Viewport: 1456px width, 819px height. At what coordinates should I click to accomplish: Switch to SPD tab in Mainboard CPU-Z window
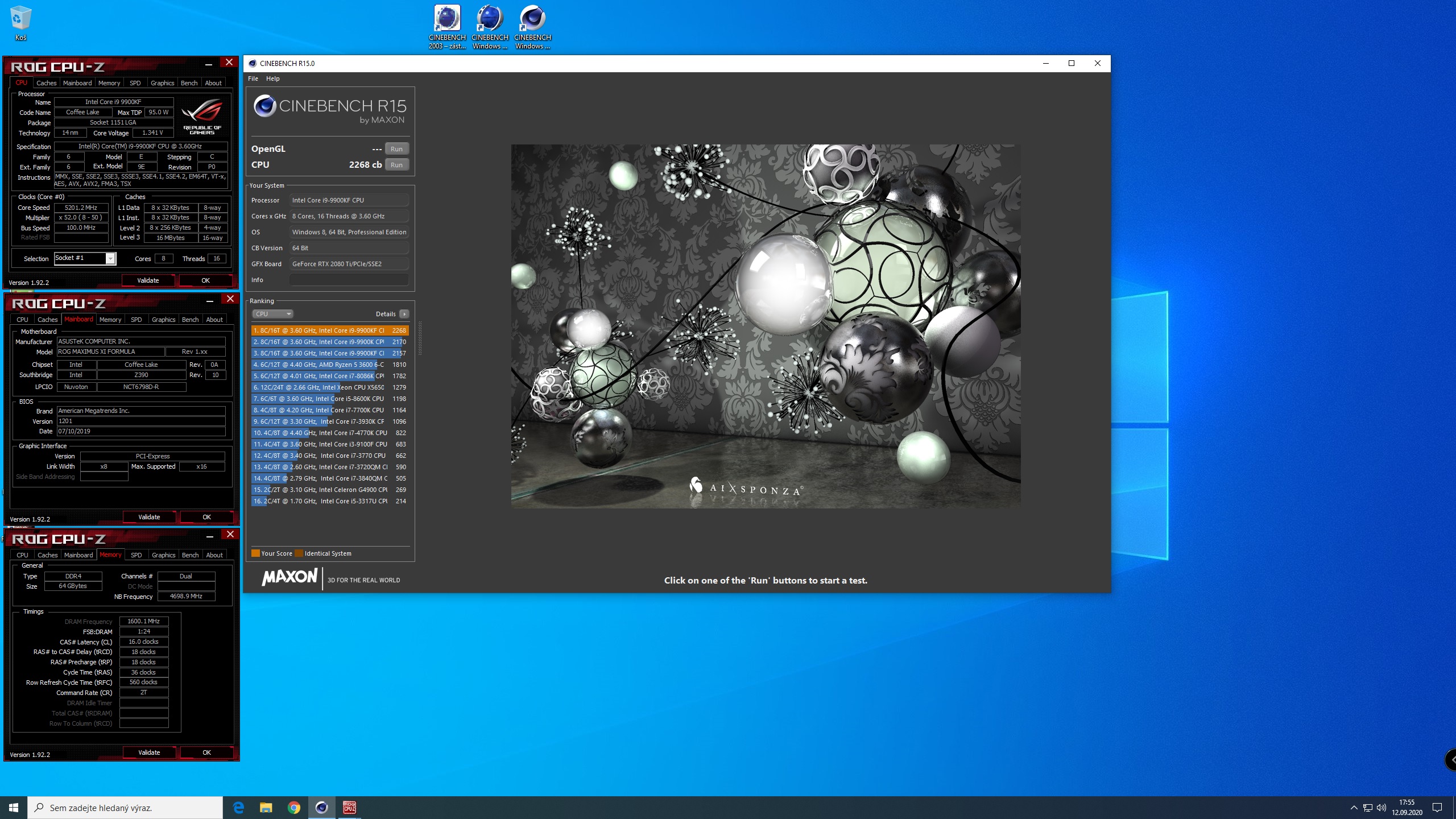(x=136, y=320)
